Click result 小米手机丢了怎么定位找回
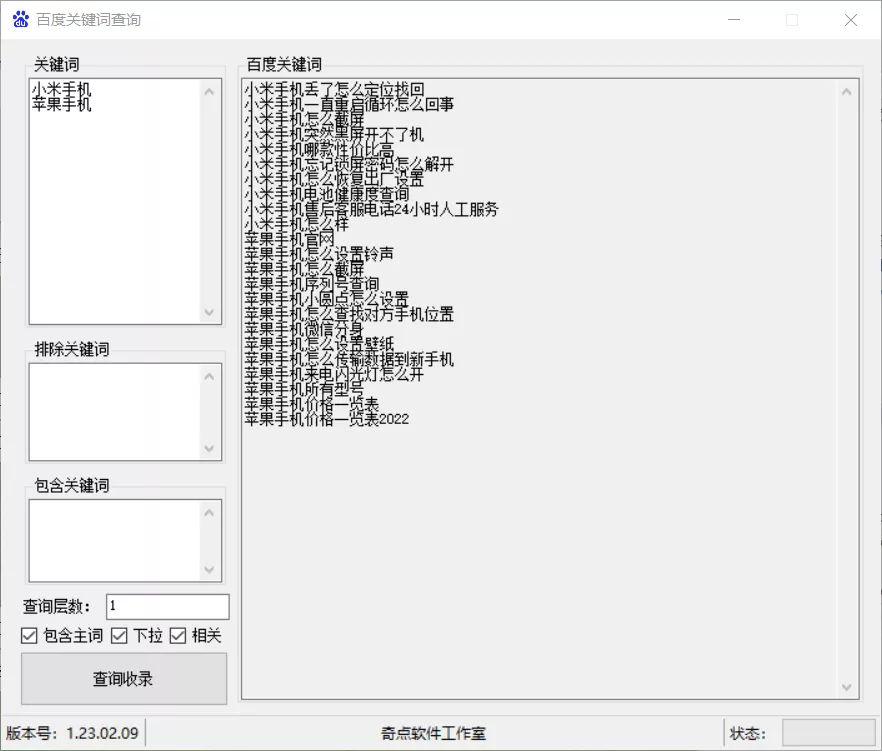The height and width of the screenshot is (751, 882). (x=334, y=89)
